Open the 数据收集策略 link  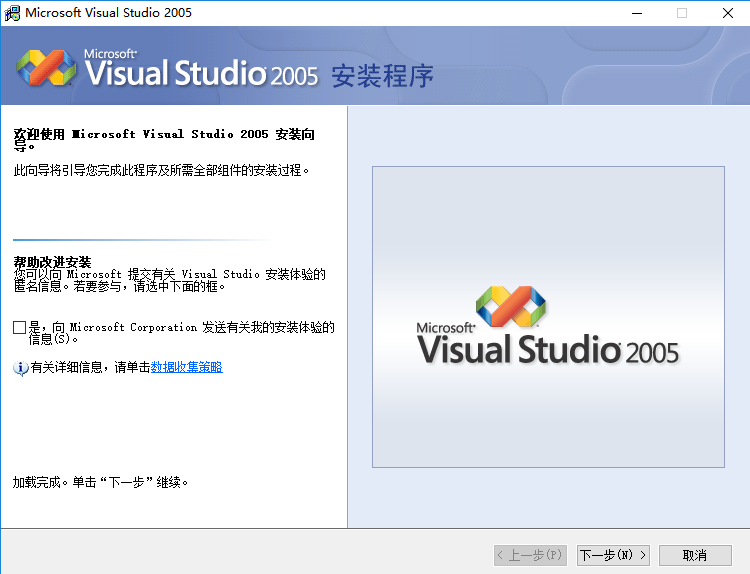(x=187, y=367)
